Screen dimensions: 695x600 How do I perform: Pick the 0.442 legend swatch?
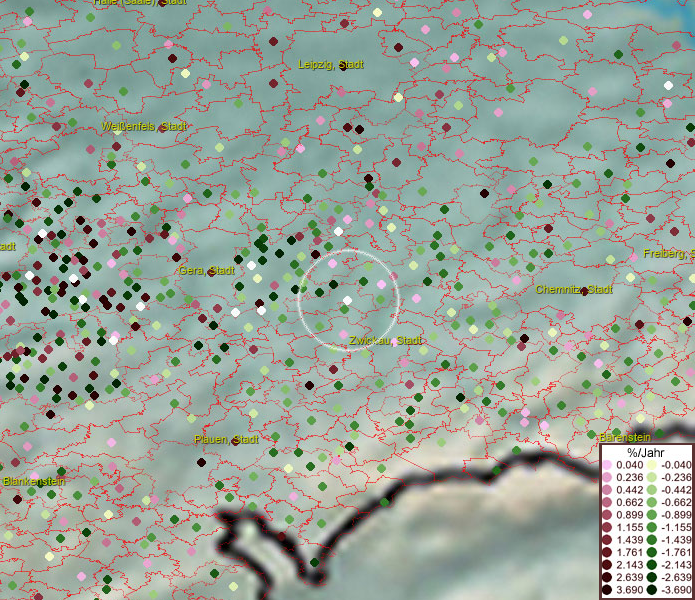(607, 490)
